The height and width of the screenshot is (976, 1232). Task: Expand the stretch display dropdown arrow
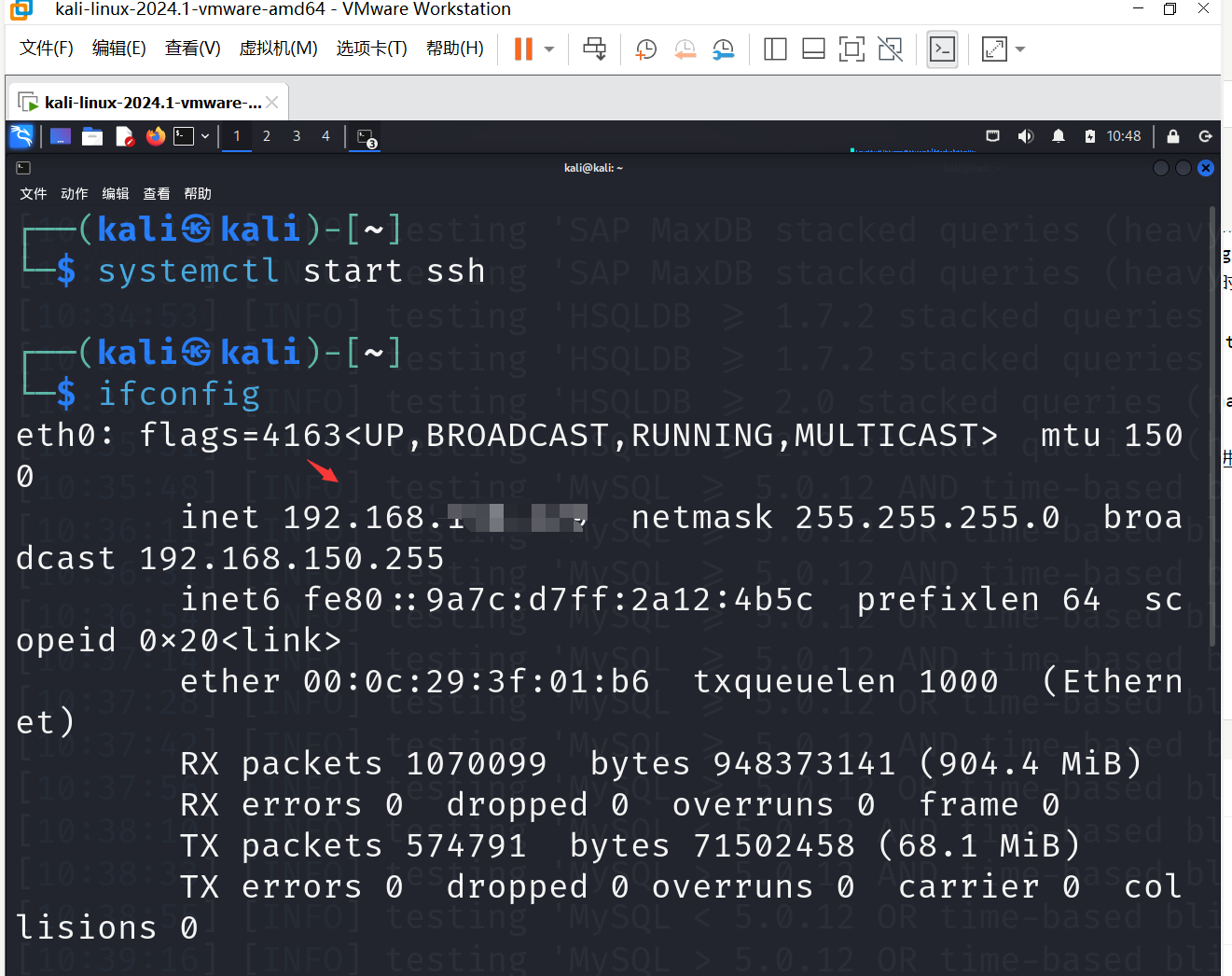tap(1020, 49)
